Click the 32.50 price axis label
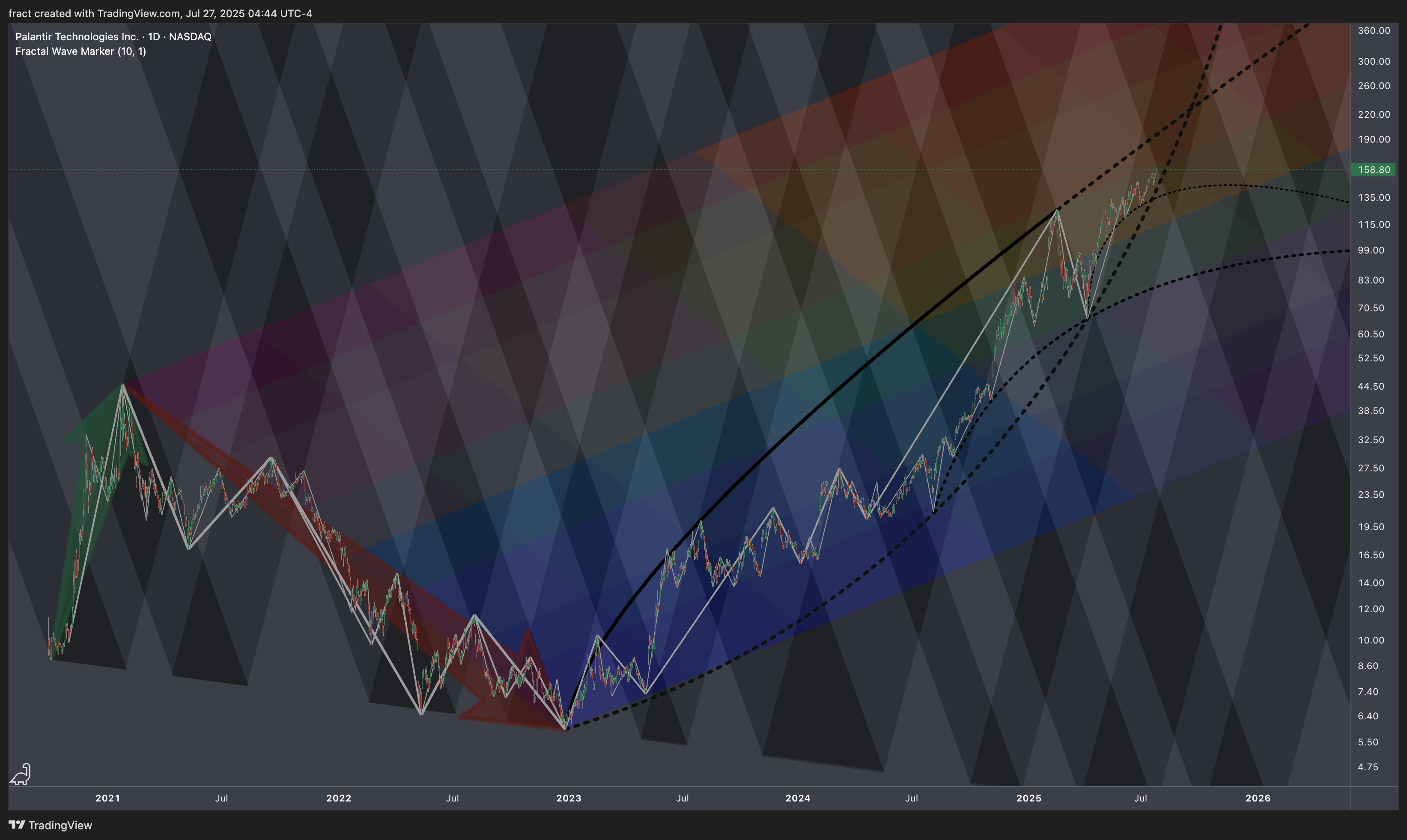 coord(1371,440)
